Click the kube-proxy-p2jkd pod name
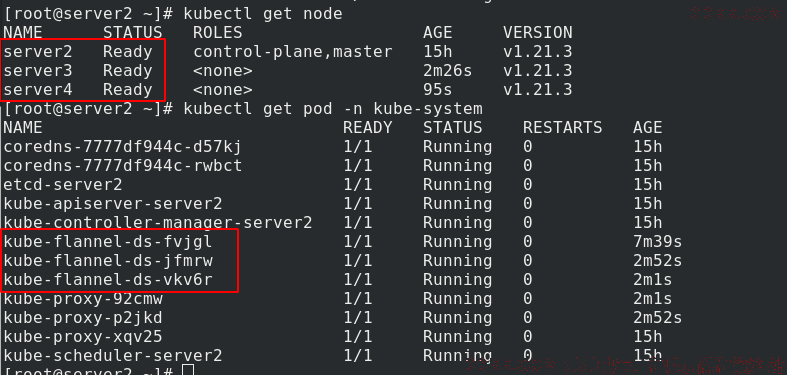Screen dimensions: 787x375 click(x=83, y=318)
